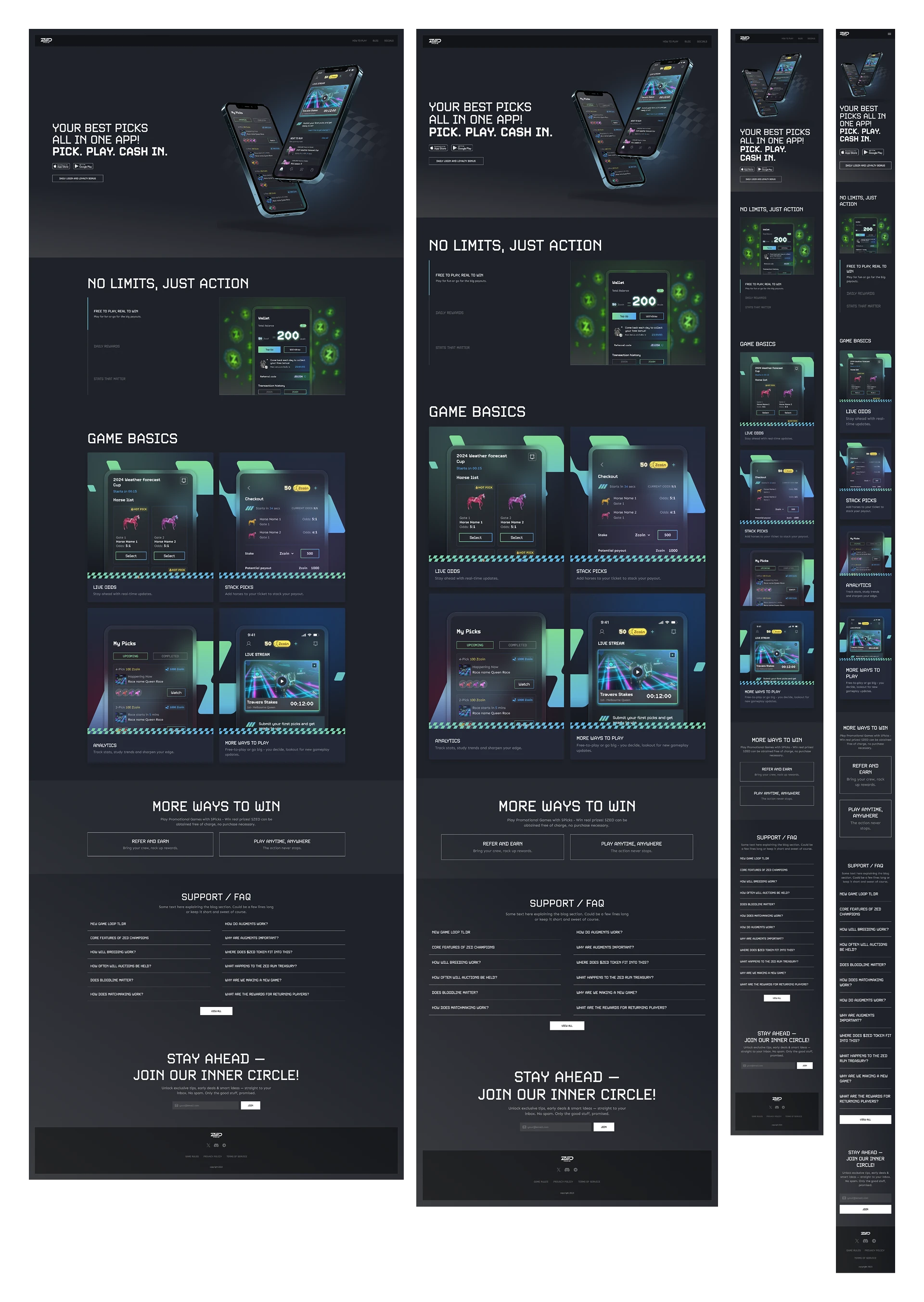Click the Telegram icon in the mobile layout footer

(874, 1240)
